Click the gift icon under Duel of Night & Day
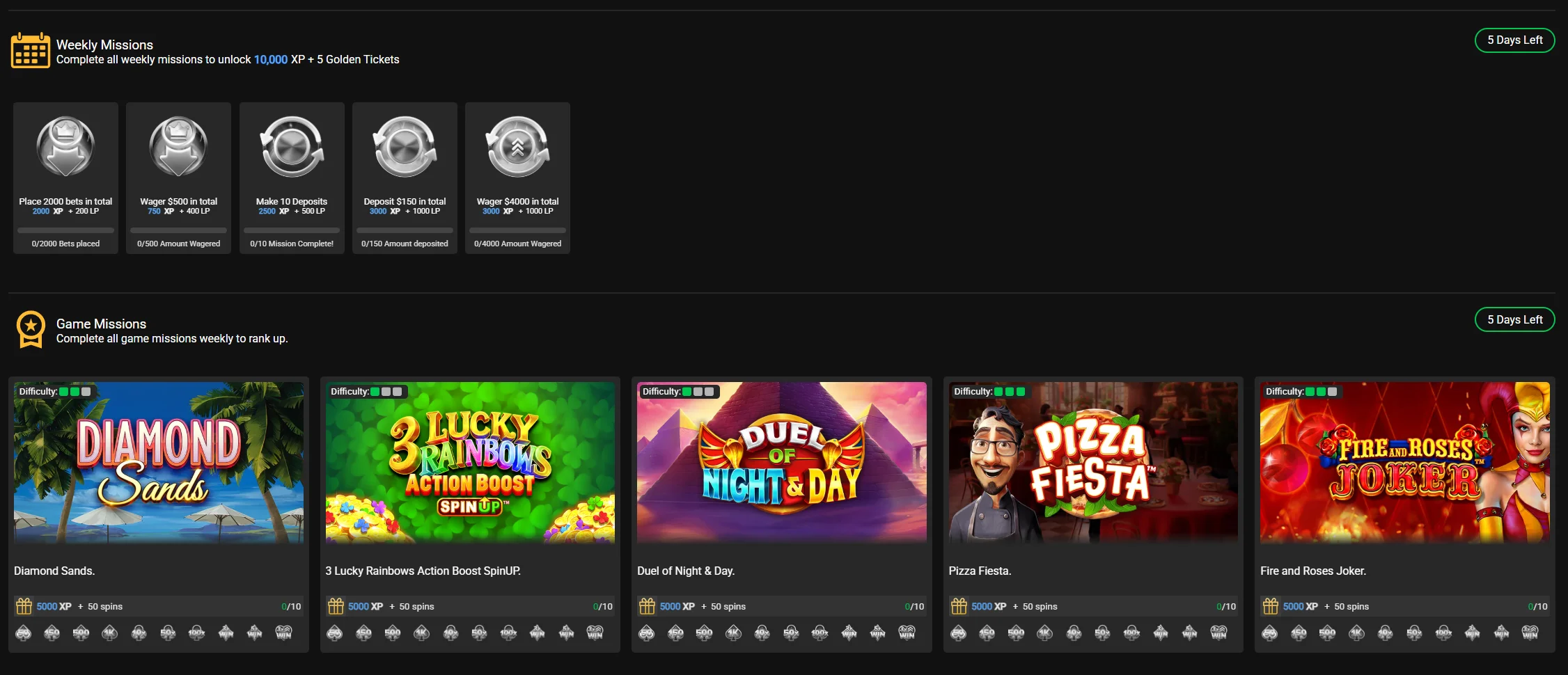The width and height of the screenshot is (1568, 675). point(647,606)
